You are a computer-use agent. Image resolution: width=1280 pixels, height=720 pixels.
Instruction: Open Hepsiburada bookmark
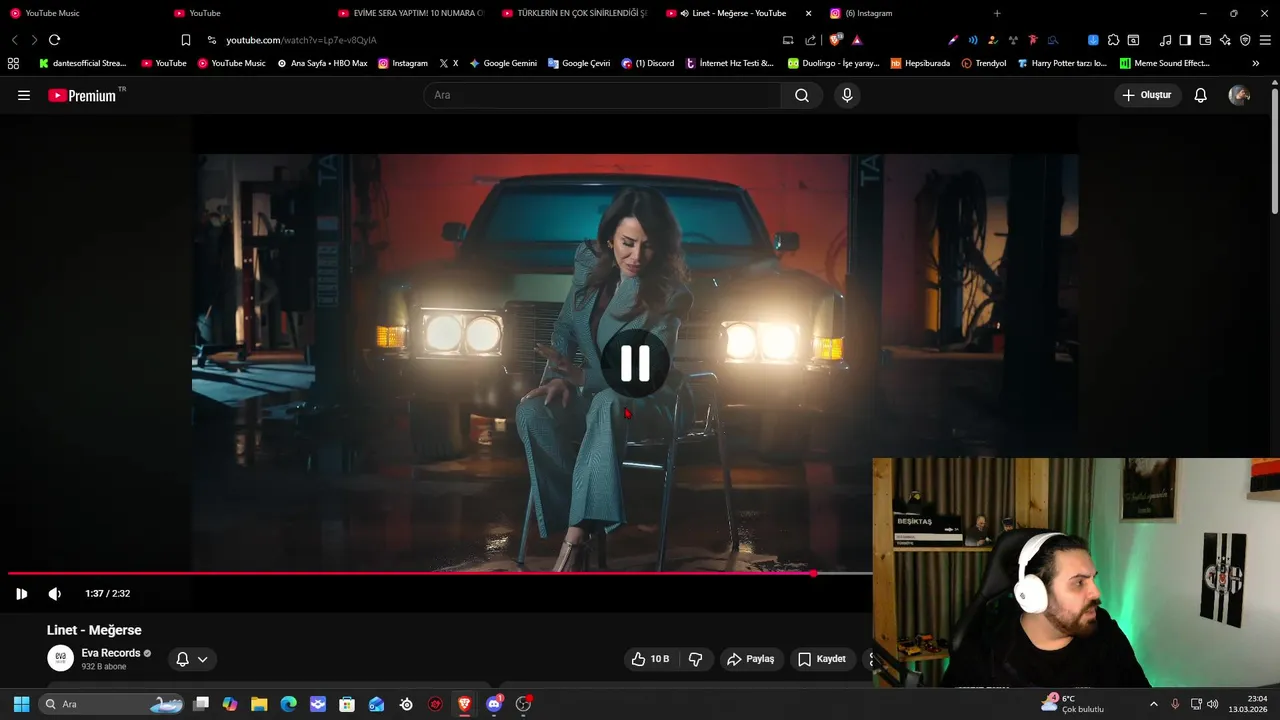coord(920,63)
